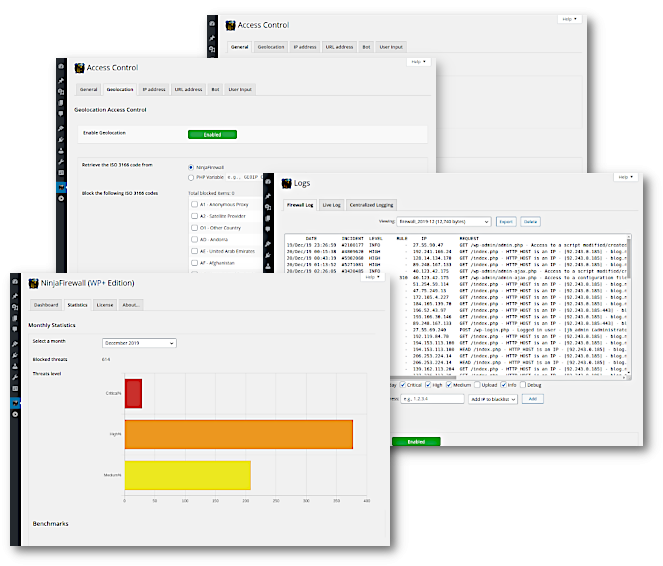
Task: Click the highlighted sidebar icon in the Geolocation window
Action: coord(61,186)
